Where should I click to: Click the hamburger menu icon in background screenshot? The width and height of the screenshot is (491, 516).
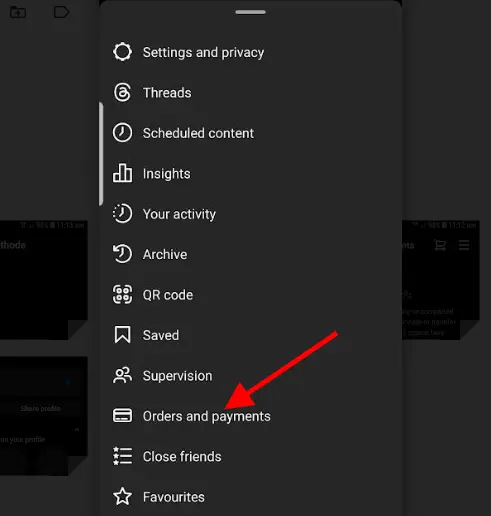(464, 245)
